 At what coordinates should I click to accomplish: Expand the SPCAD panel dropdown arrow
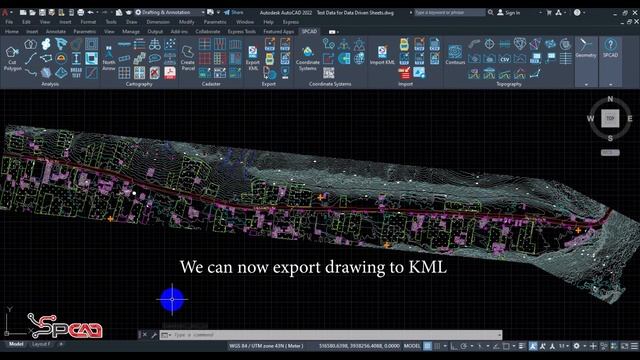(x=610, y=84)
